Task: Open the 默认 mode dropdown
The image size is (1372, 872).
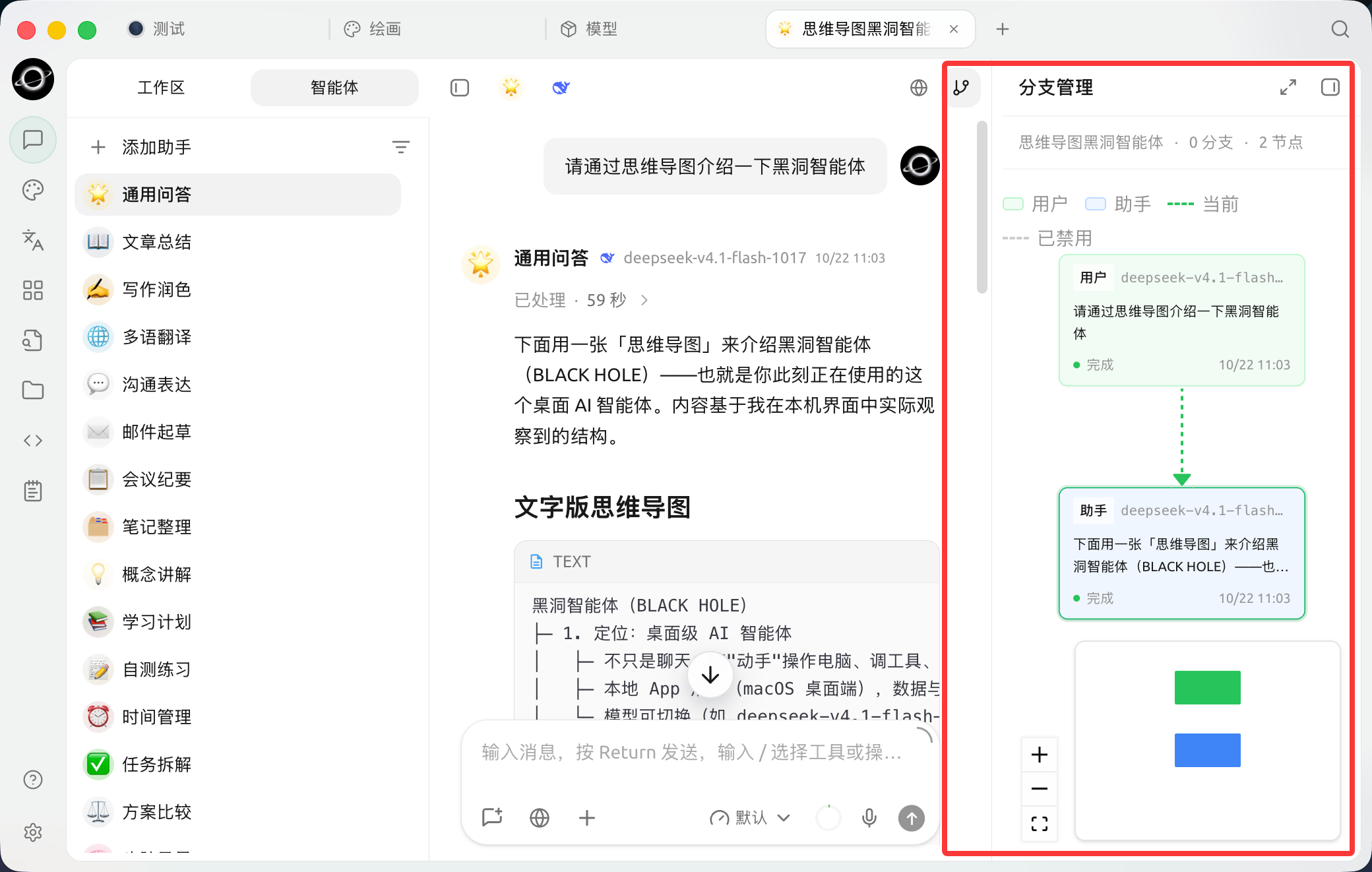Action: click(750, 818)
